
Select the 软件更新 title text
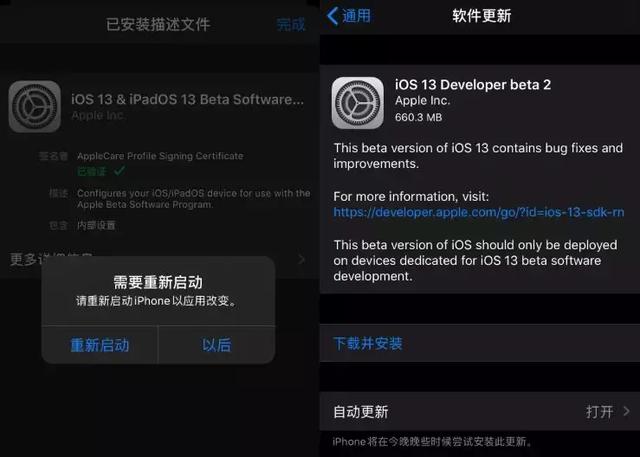[x=481, y=16]
